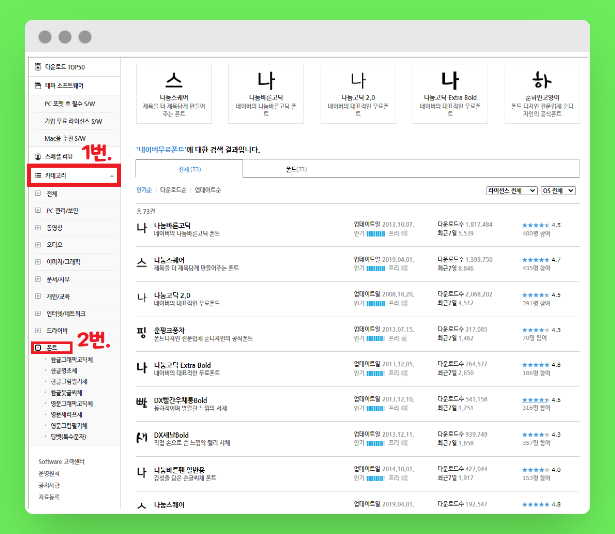This screenshot has height=534, width=615.
Task: Click the 훈핑크퐁차 핑 font icon
Action: tap(142, 333)
